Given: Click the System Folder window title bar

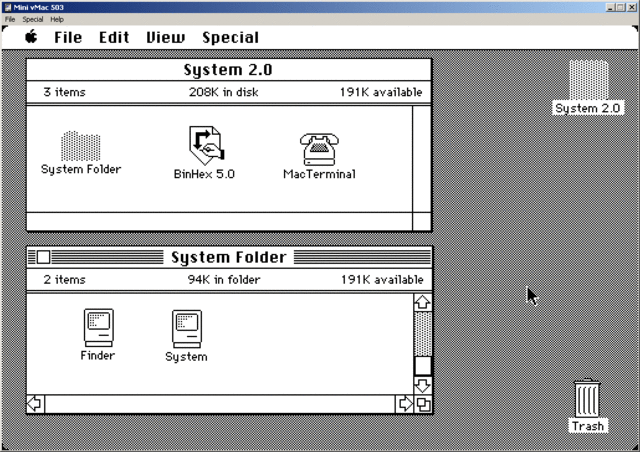Looking at the screenshot, I should [229, 257].
